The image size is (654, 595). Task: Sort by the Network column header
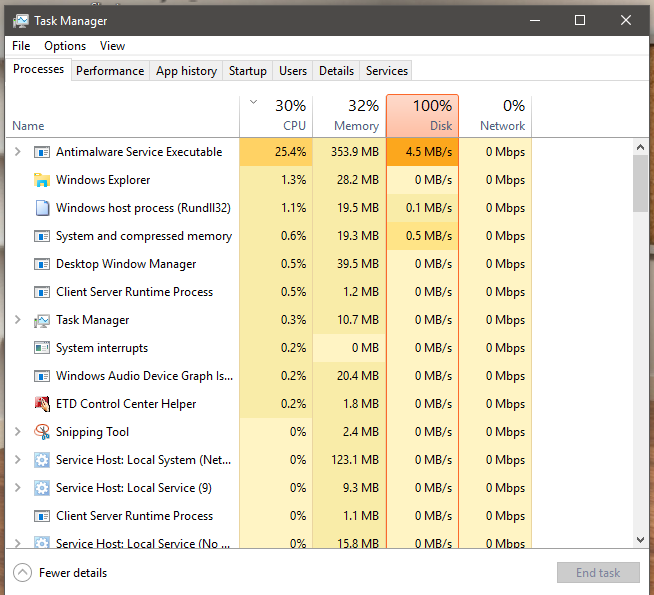click(496, 116)
